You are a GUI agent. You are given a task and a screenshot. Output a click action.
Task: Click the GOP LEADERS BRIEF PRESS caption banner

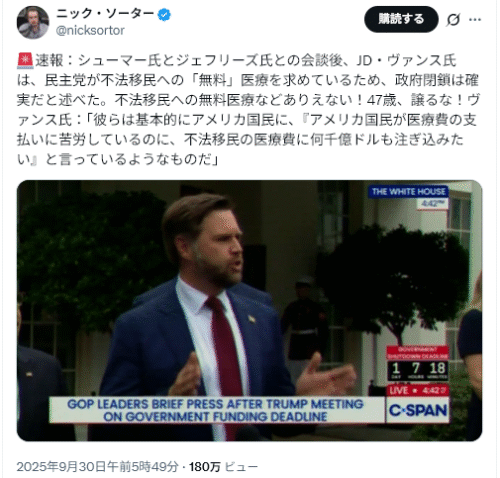[x=217, y=410]
